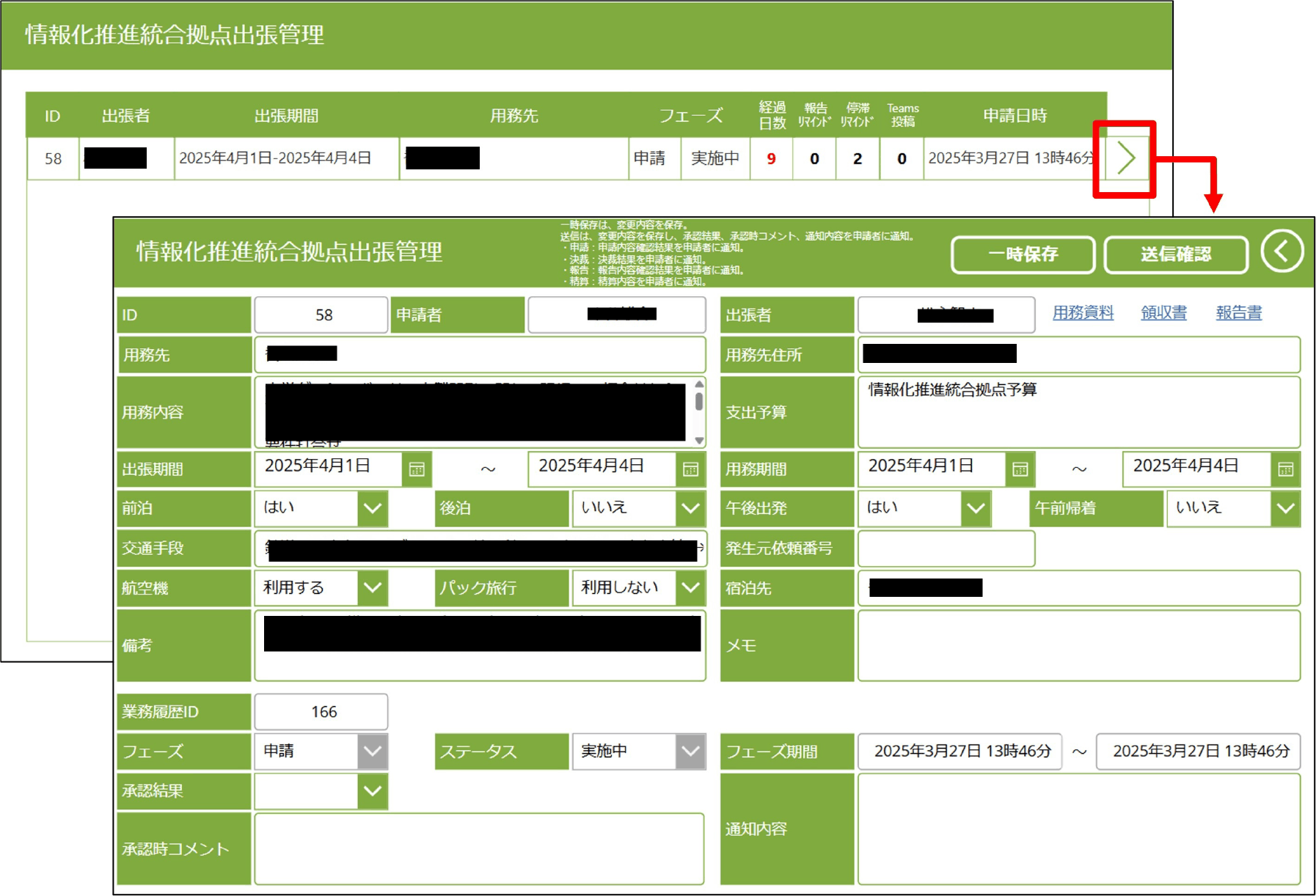Click the ID 58 cell in list

pos(53,158)
